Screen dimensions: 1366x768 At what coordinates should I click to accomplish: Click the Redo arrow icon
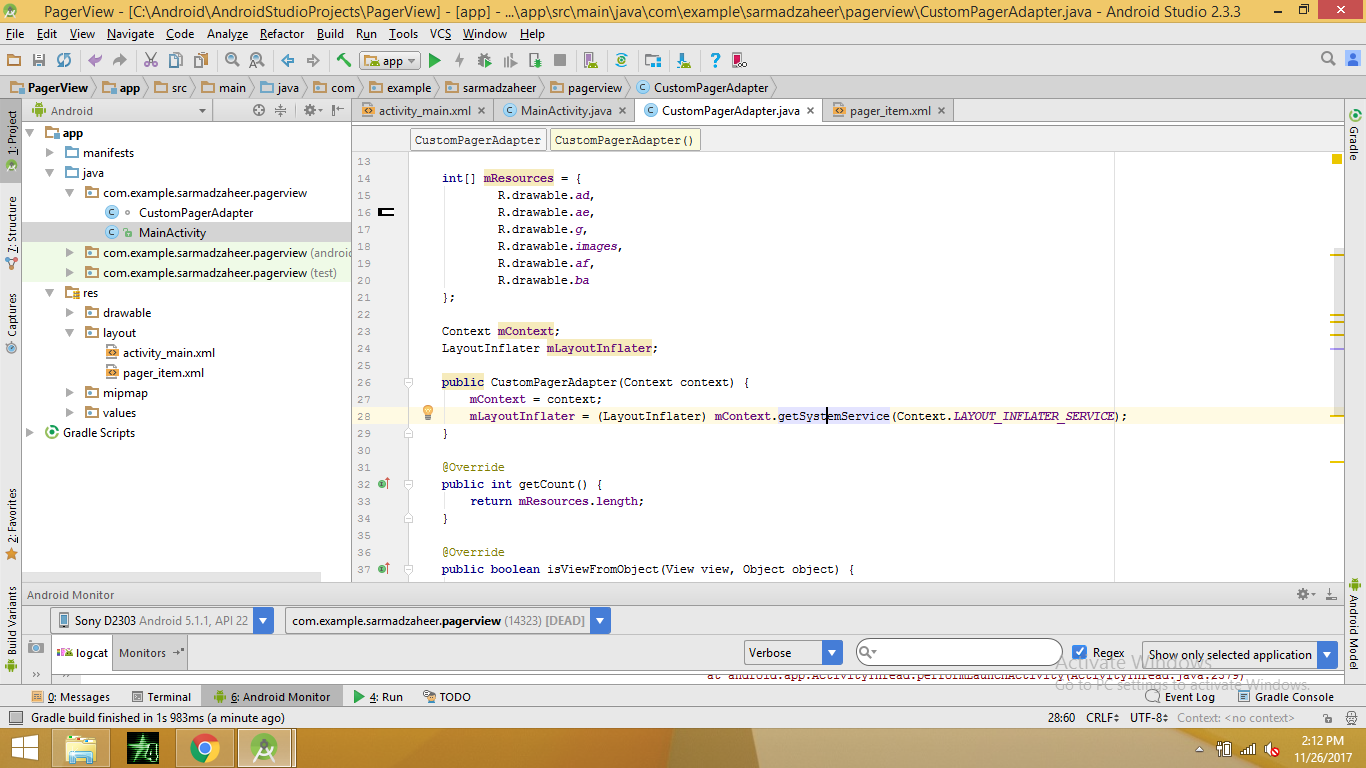120,61
